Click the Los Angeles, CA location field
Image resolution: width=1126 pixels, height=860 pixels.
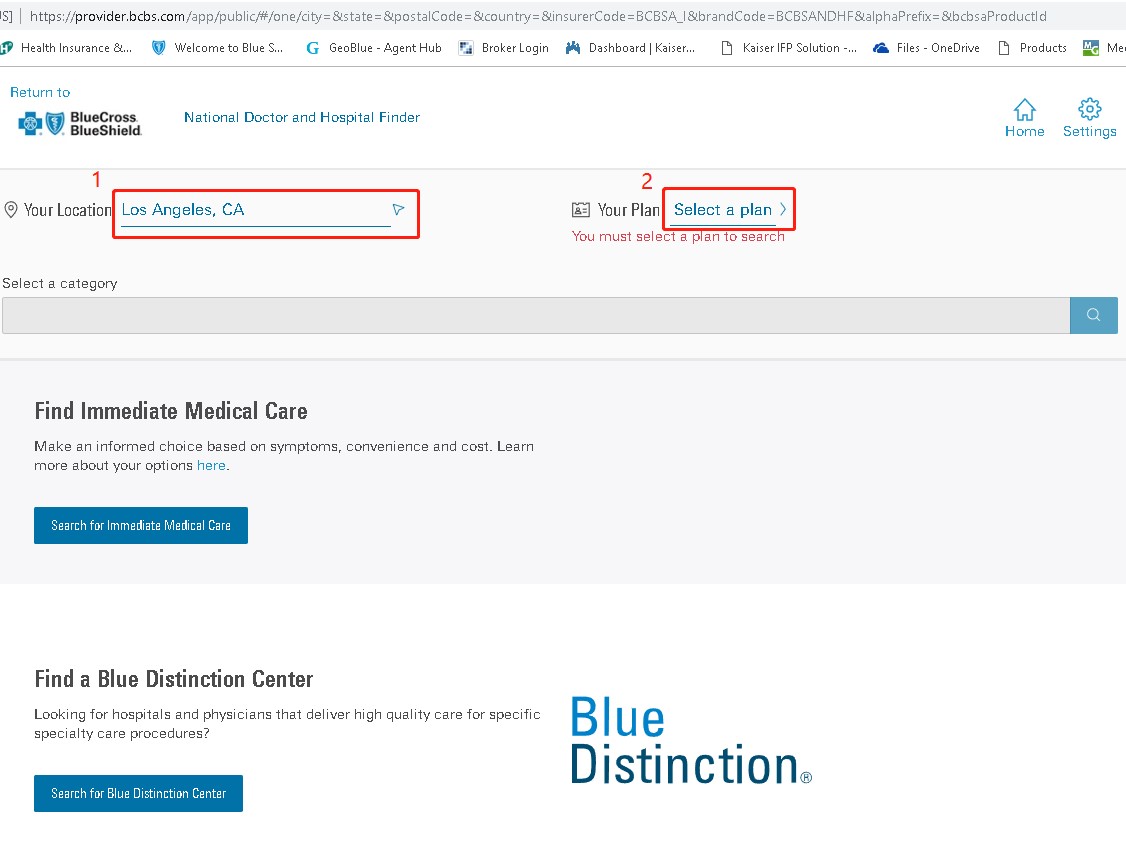tap(255, 210)
